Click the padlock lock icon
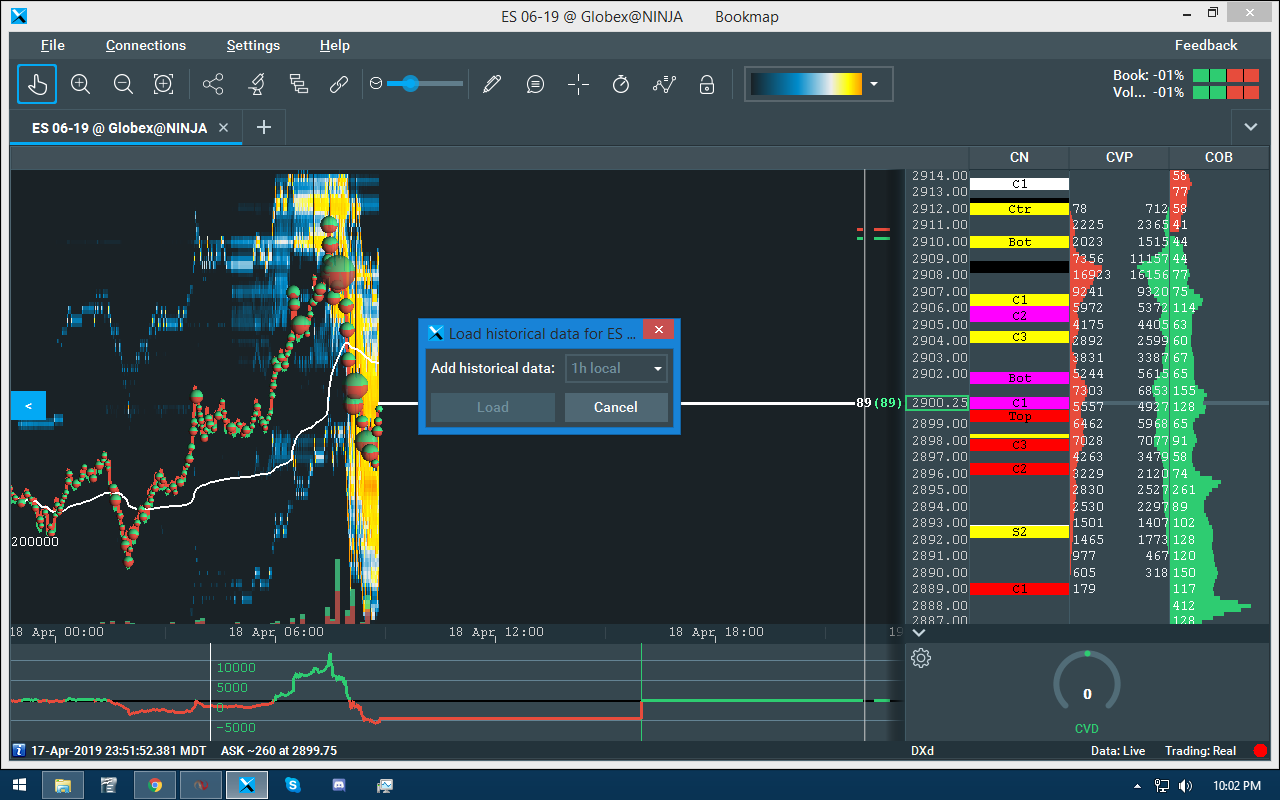 coord(707,84)
